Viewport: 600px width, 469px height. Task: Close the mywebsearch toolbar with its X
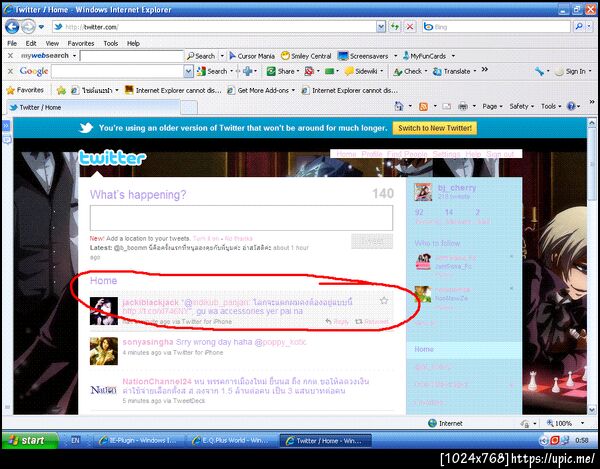(x=10, y=56)
